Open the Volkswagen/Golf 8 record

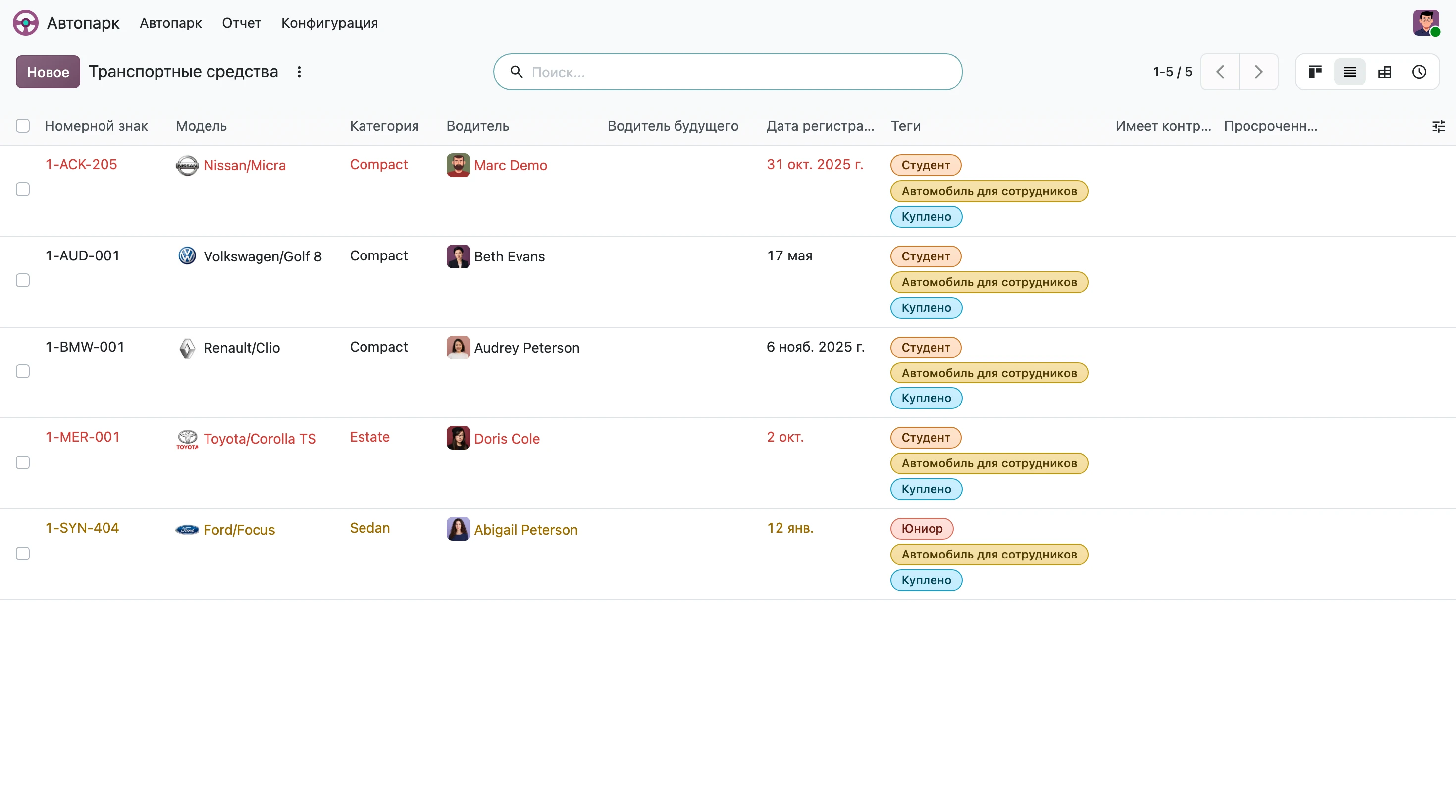(262, 256)
